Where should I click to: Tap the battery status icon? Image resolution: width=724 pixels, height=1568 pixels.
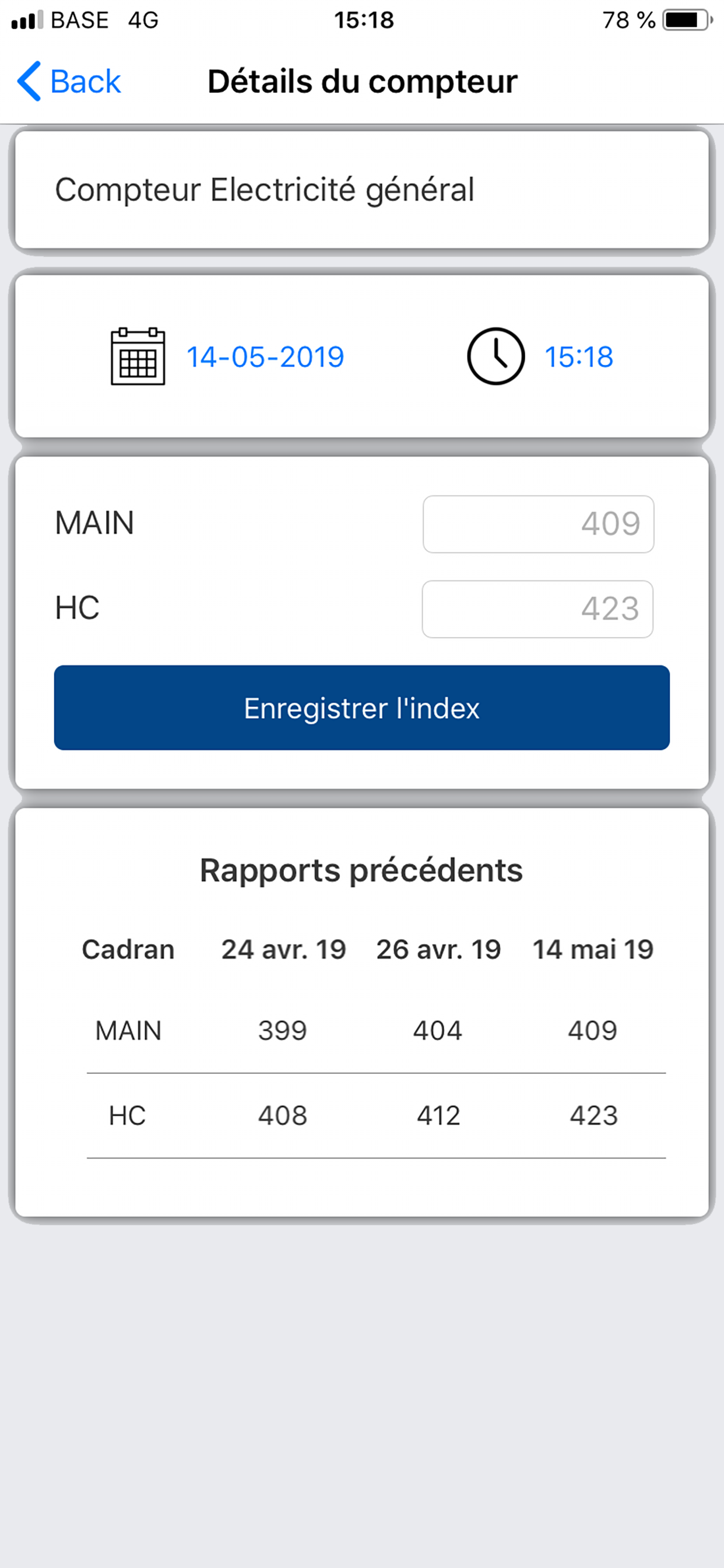click(687, 20)
